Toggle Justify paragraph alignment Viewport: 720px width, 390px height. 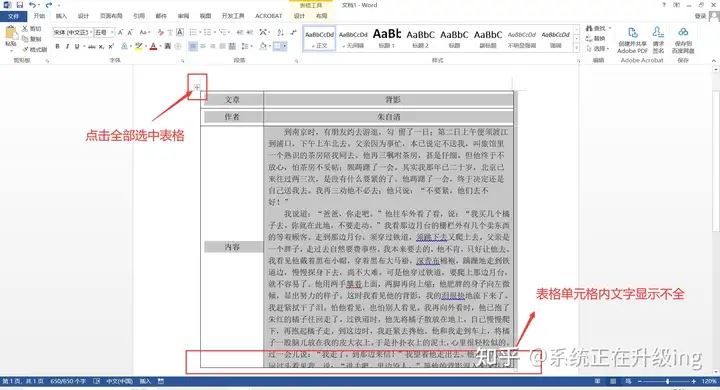coord(222,46)
